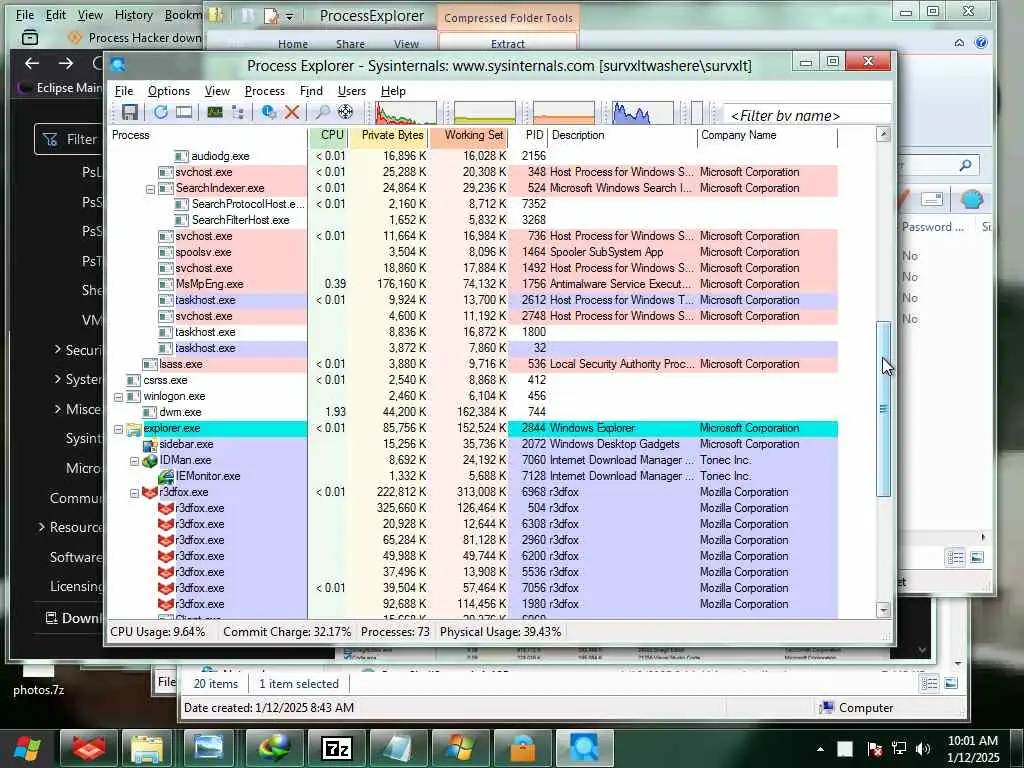Select the lsass.exe process row
The height and width of the screenshot is (768, 1024).
pos(472,364)
